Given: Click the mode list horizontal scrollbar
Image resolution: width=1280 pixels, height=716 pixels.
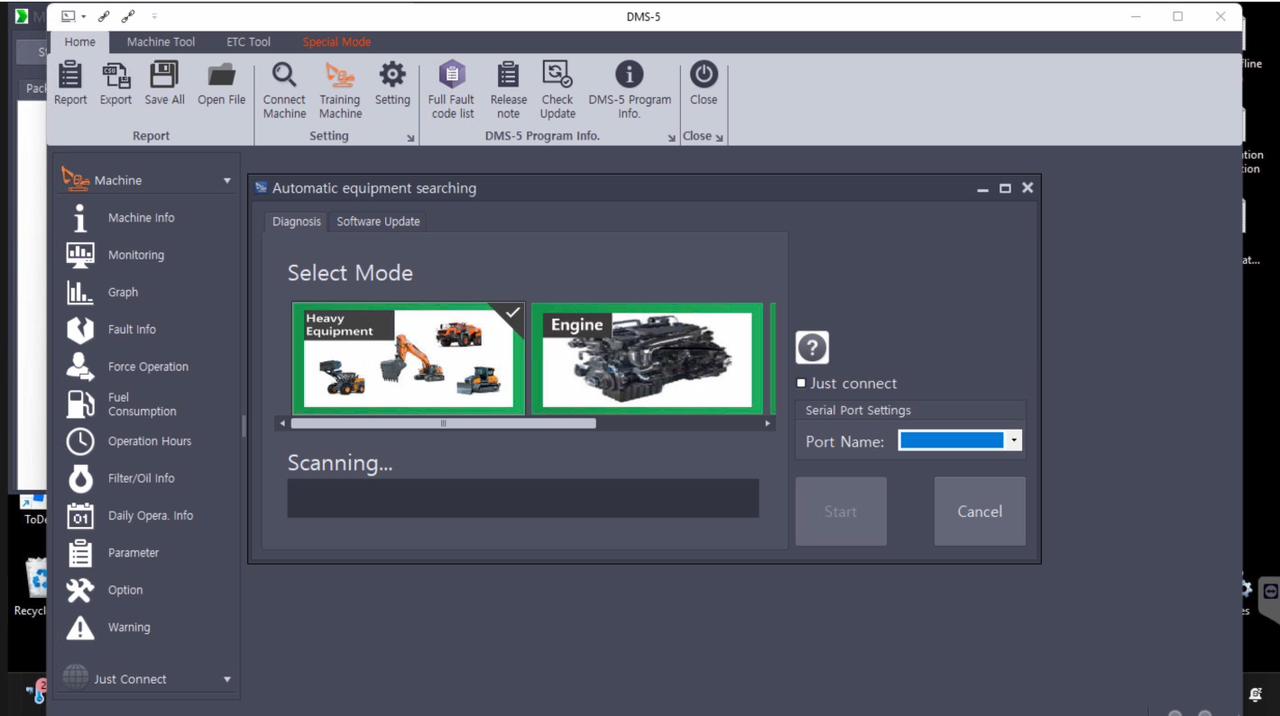Looking at the screenshot, I should [x=443, y=423].
